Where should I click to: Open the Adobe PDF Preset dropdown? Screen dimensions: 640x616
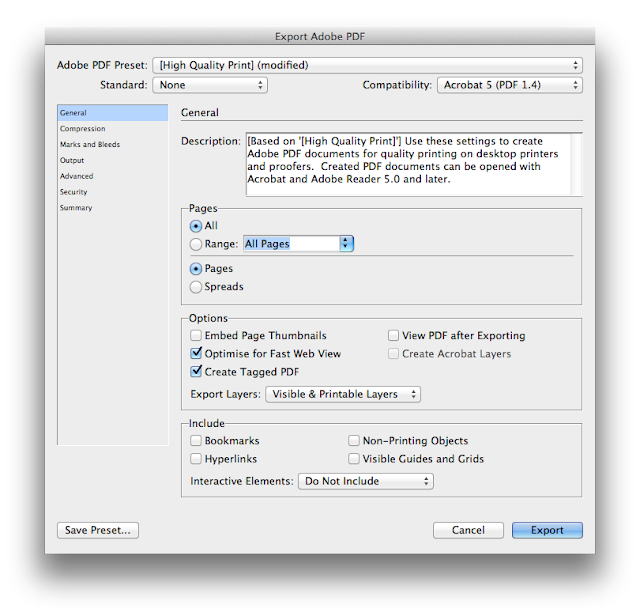367,65
